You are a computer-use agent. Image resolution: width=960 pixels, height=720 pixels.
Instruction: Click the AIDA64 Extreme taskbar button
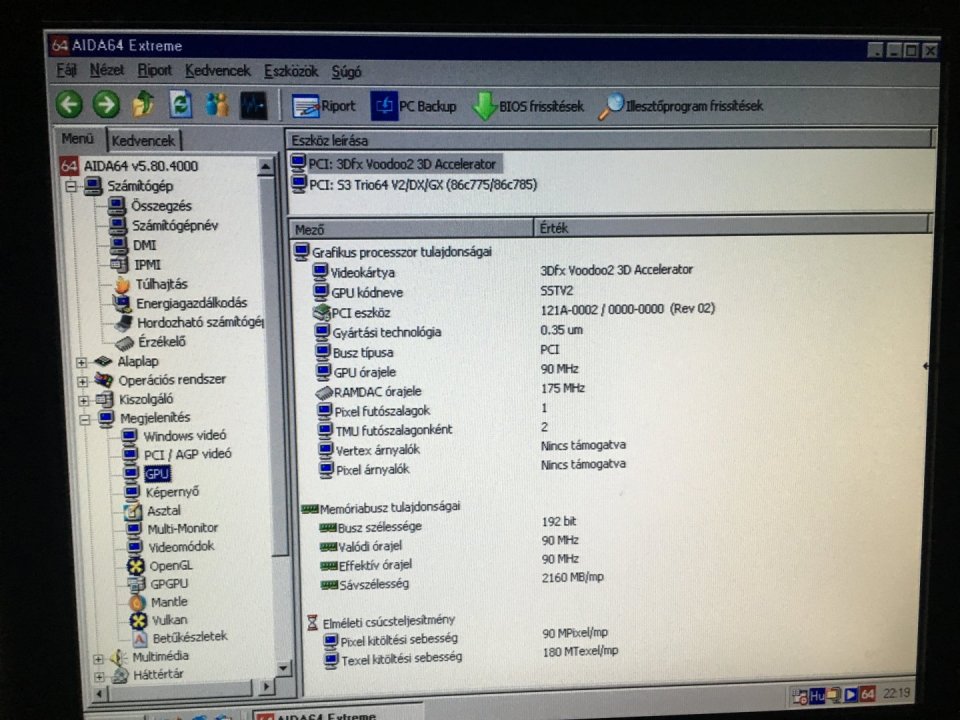336,714
